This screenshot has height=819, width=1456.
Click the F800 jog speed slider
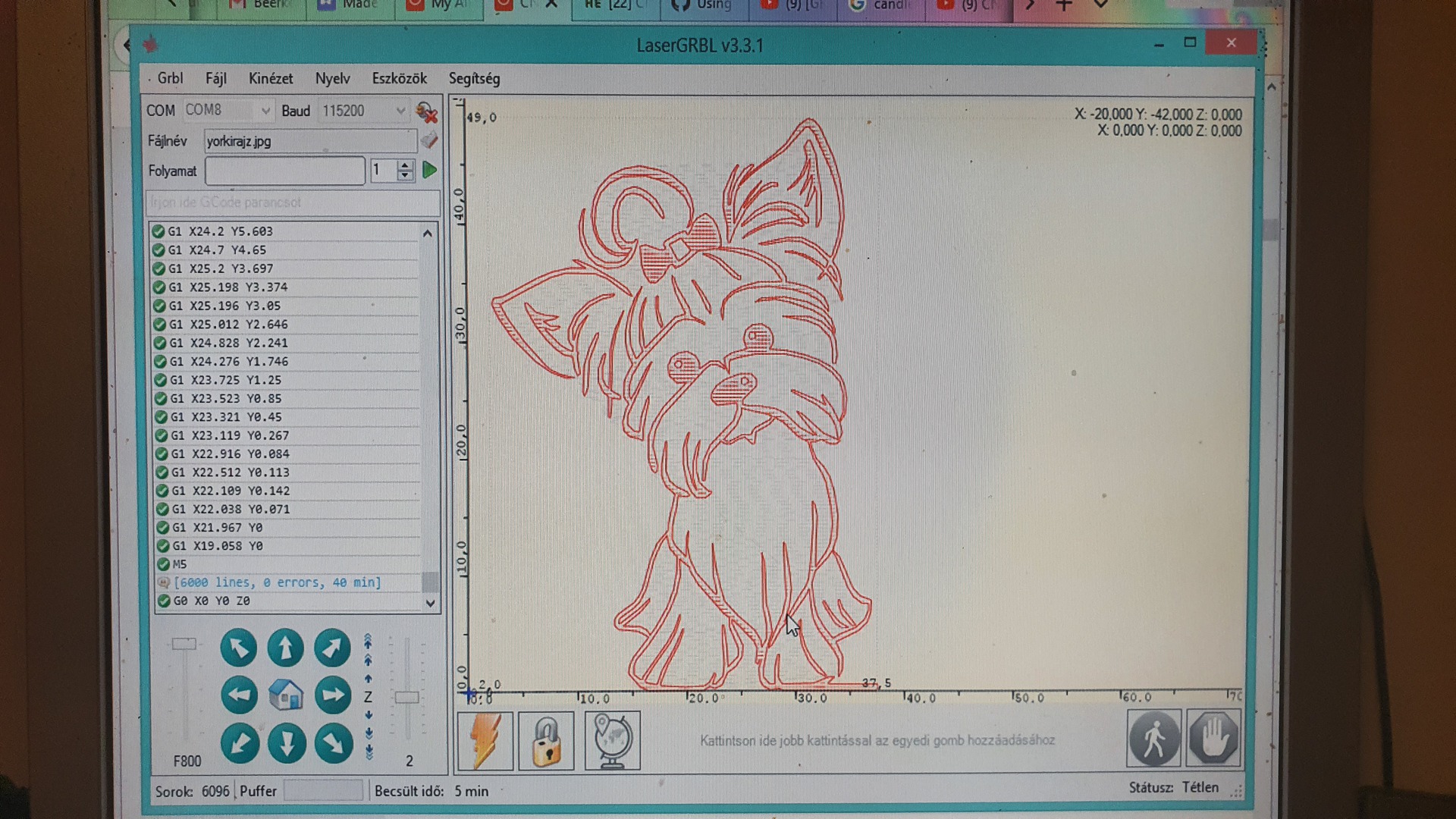(x=184, y=645)
